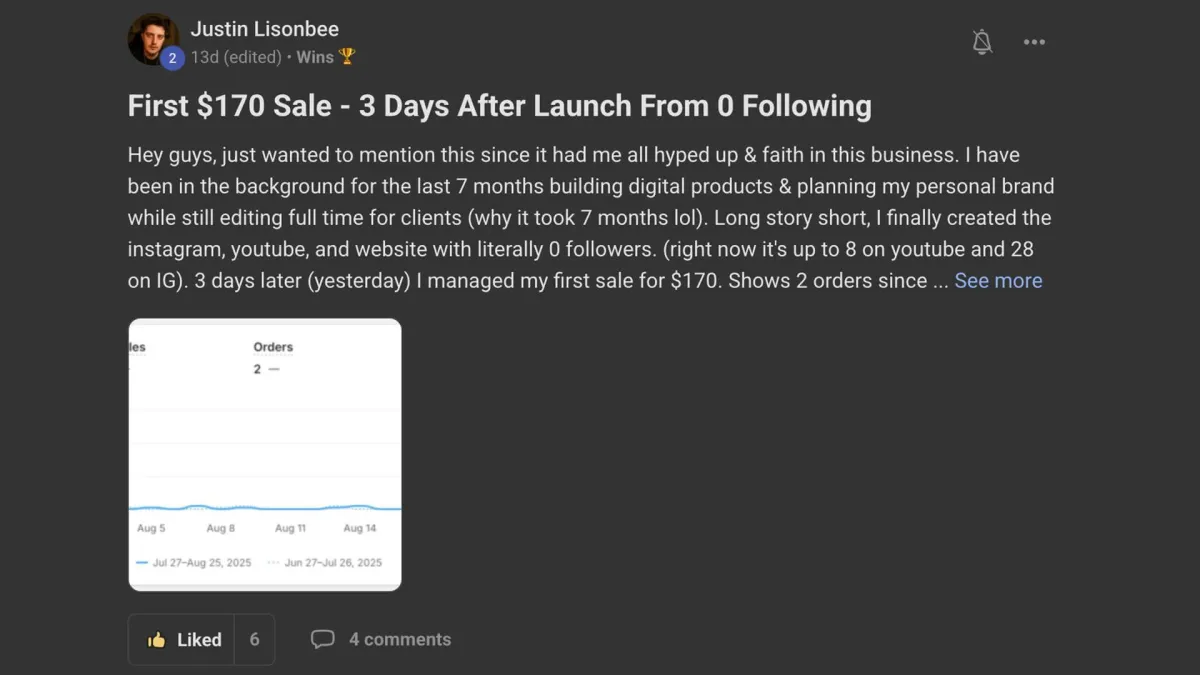
Task: Click the thumbs-up icon to unlike
Action: pyautogui.click(x=157, y=640)
